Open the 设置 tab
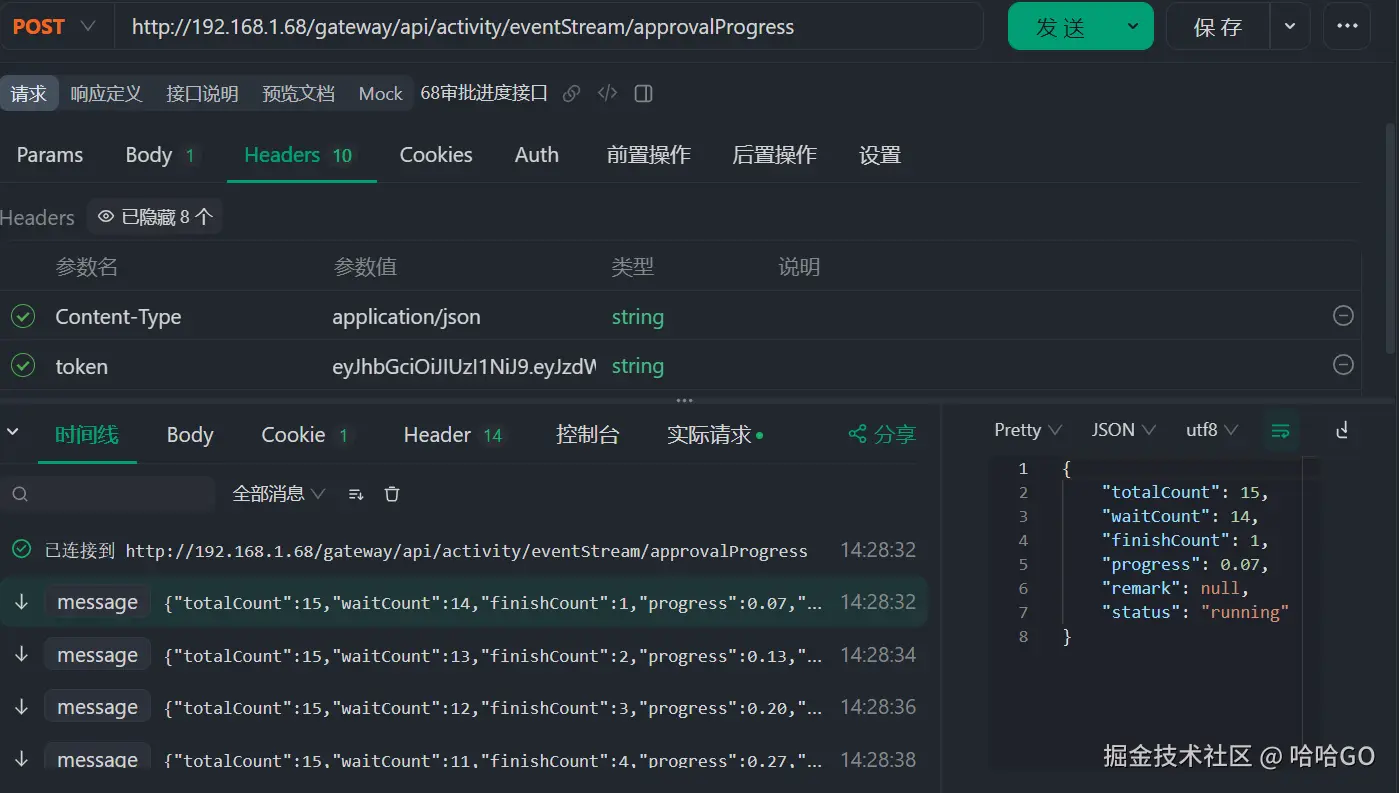This screenshot has width=1399, height=793. pyautogui.click(x=880, y=155)
